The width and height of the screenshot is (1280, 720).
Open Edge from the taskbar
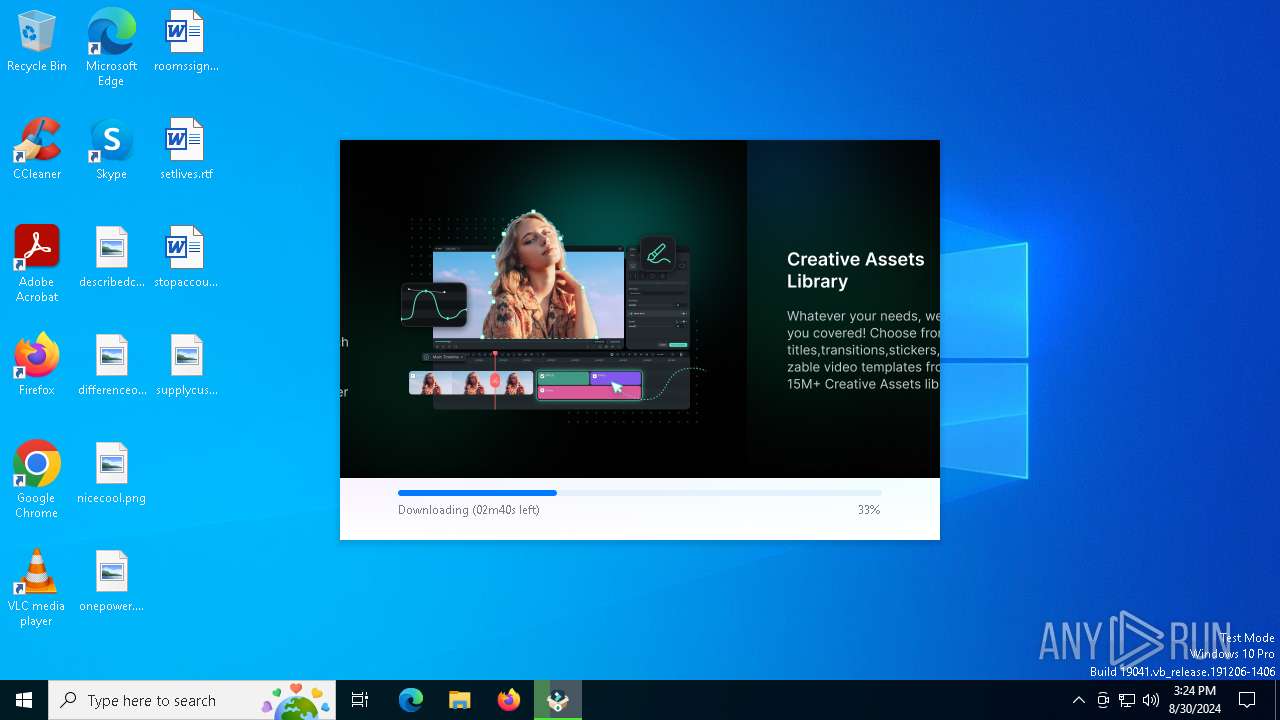coord(411,700)
